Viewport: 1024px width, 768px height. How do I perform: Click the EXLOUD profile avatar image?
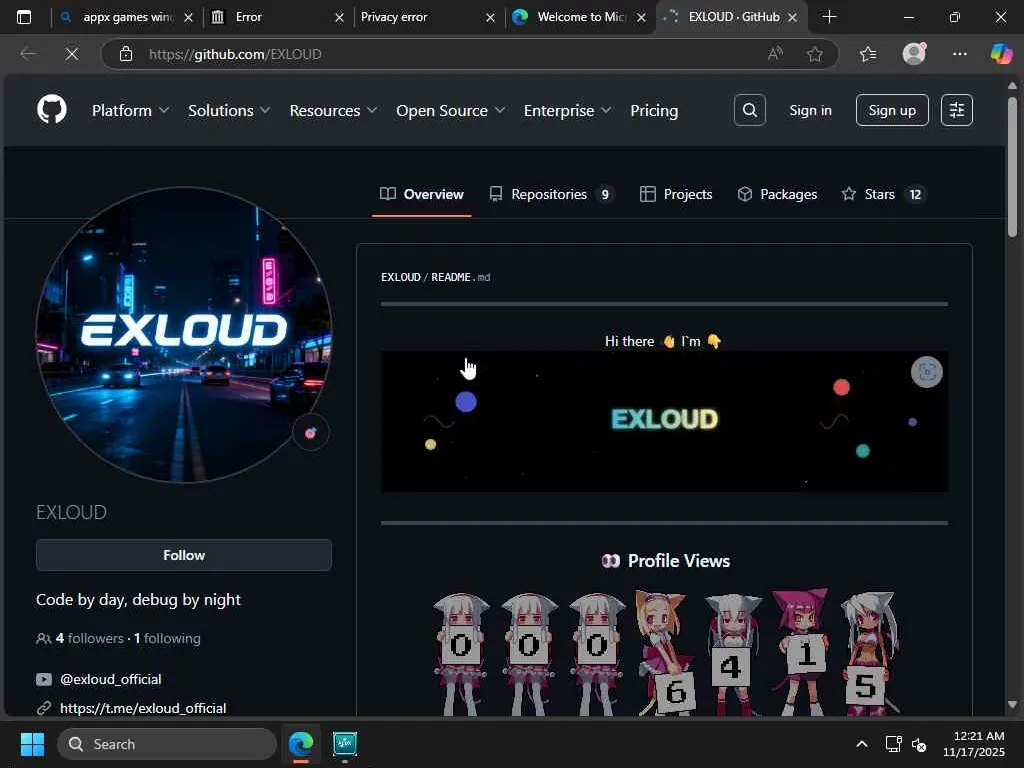coord(184,335)
